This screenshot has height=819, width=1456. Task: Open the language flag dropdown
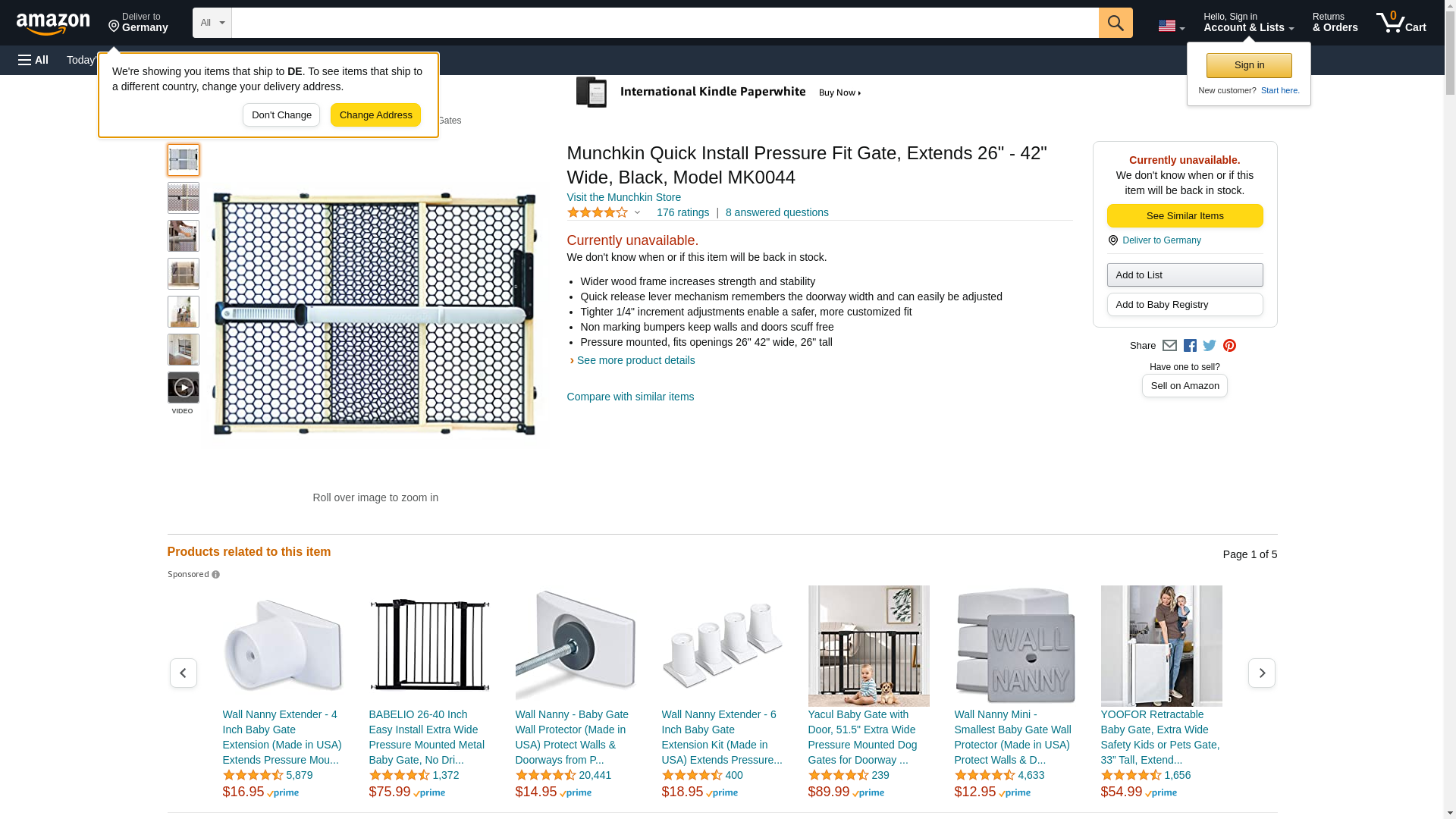[x=1171, y=26]
